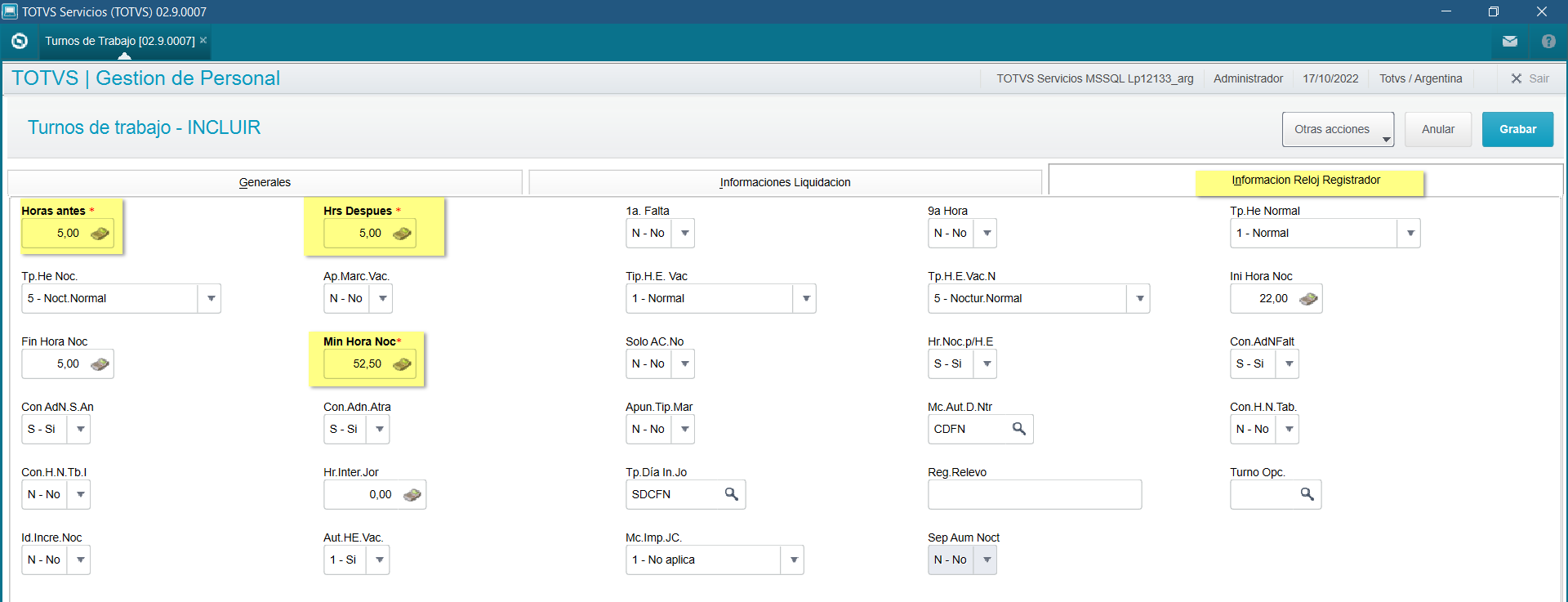Open calculator icon for Hrs Despues field

point(402,234)
